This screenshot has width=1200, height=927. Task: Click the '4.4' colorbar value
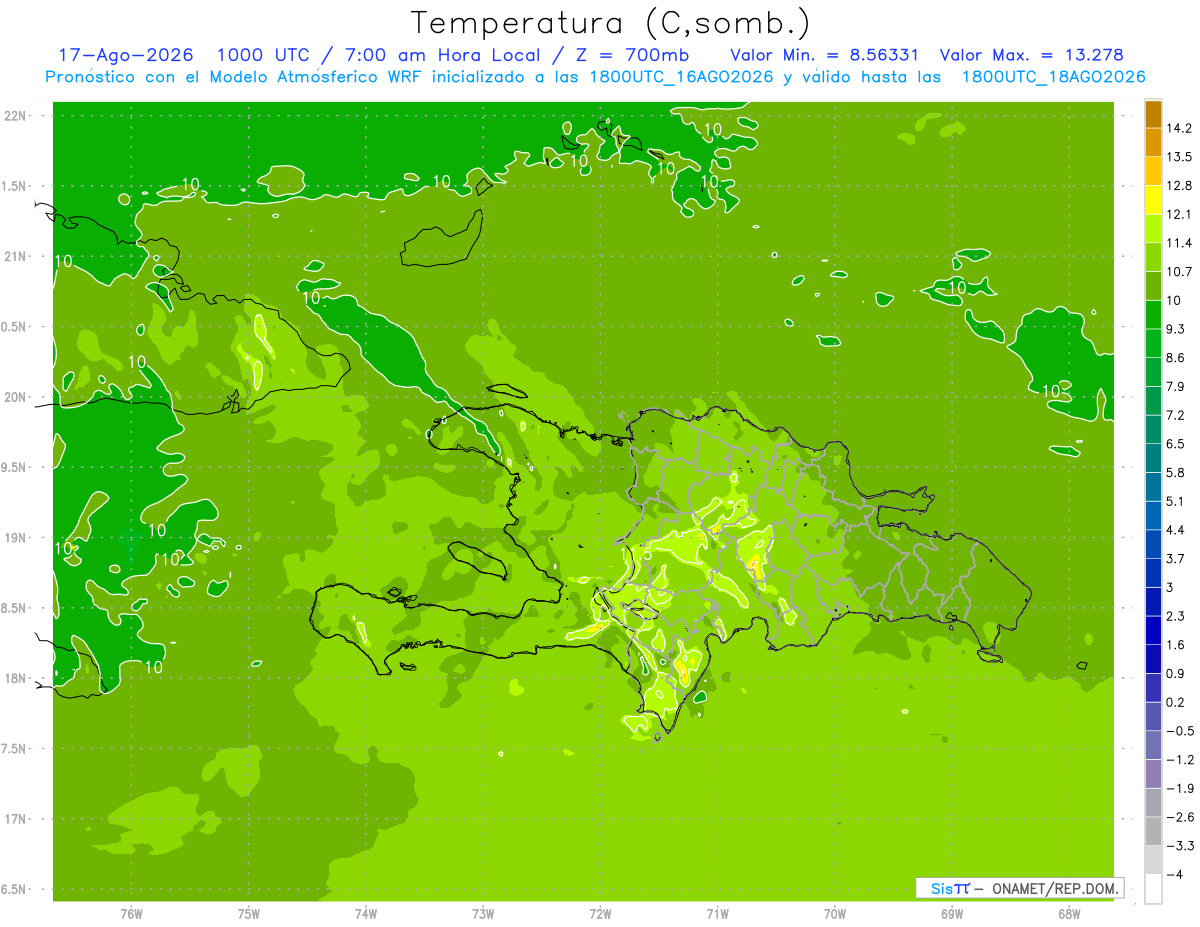coord(1176,529)
